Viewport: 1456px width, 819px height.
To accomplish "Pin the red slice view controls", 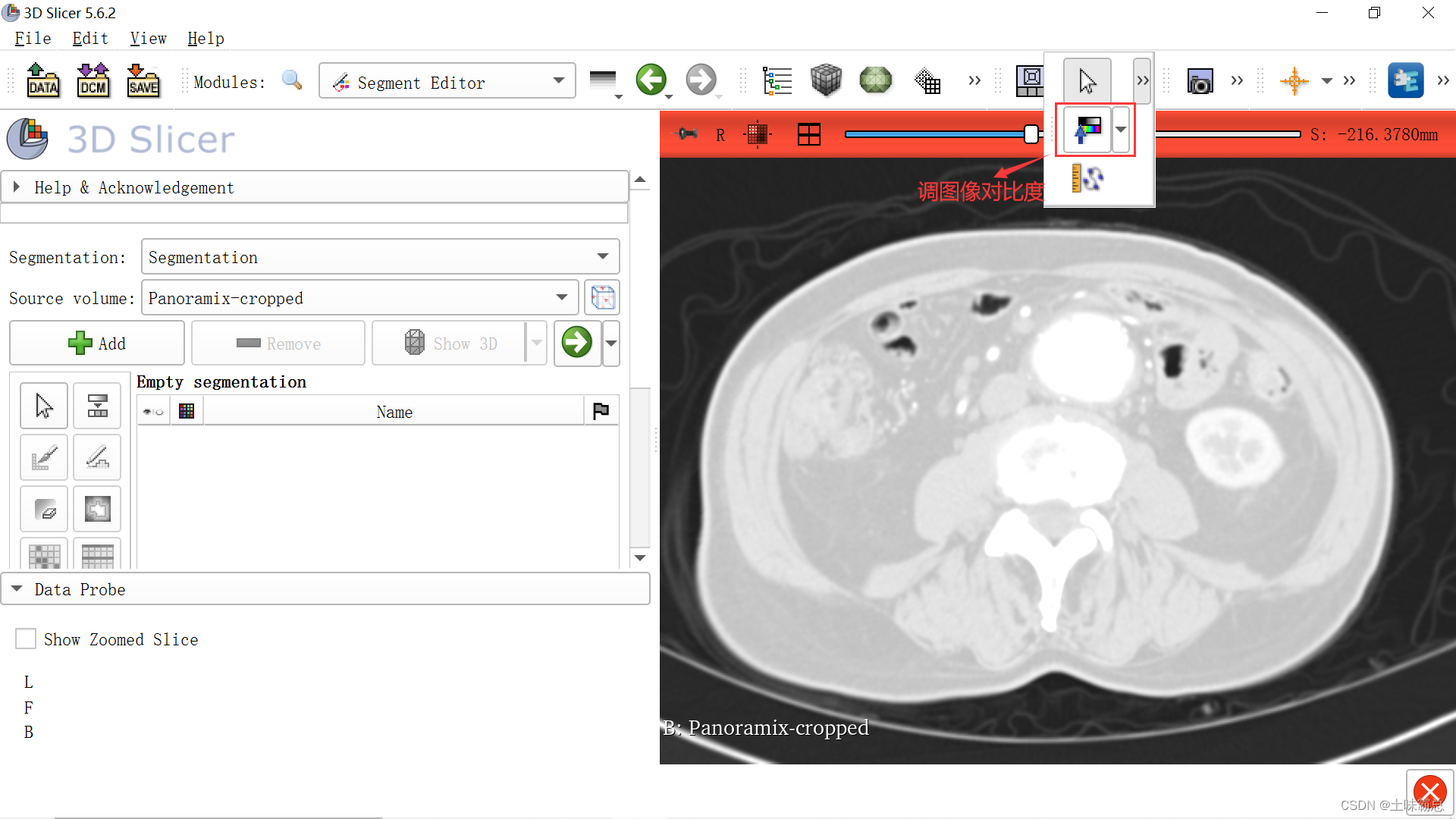I will [687, 134].
